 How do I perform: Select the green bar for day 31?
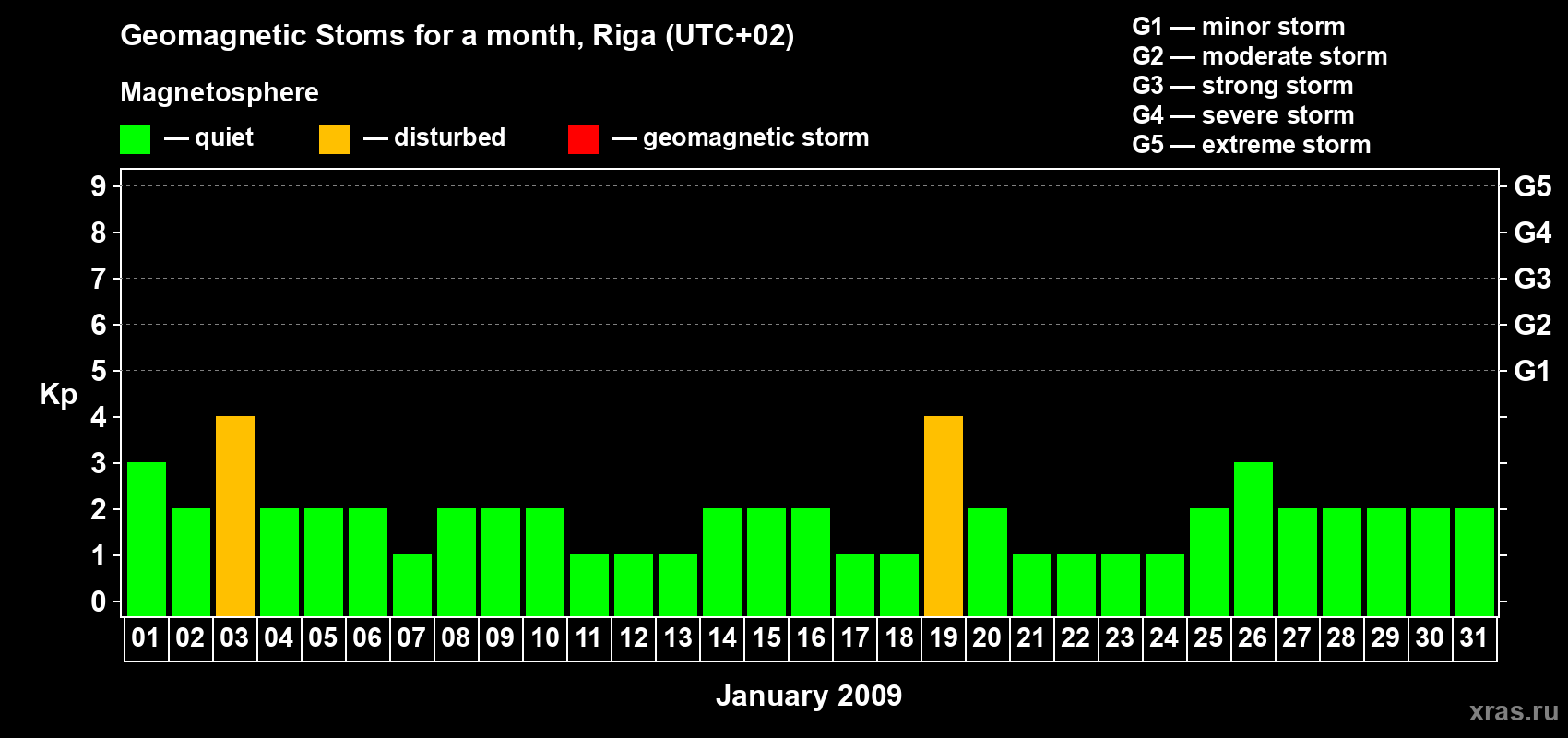tap(1475, 562)
